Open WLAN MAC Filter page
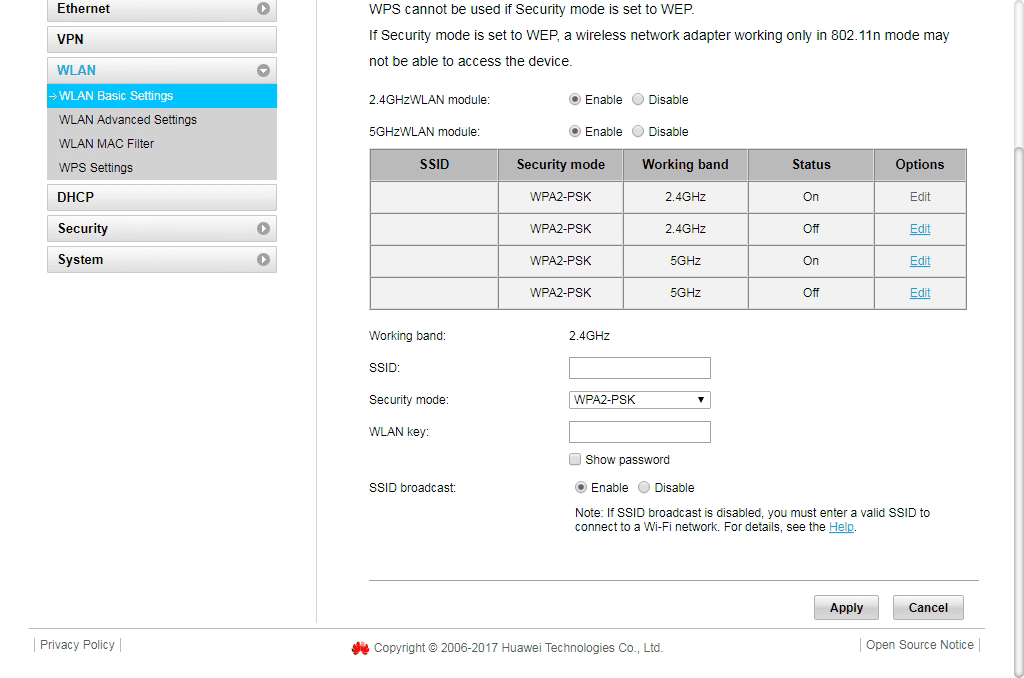The image size is (1024, 678). pos(106,144)
